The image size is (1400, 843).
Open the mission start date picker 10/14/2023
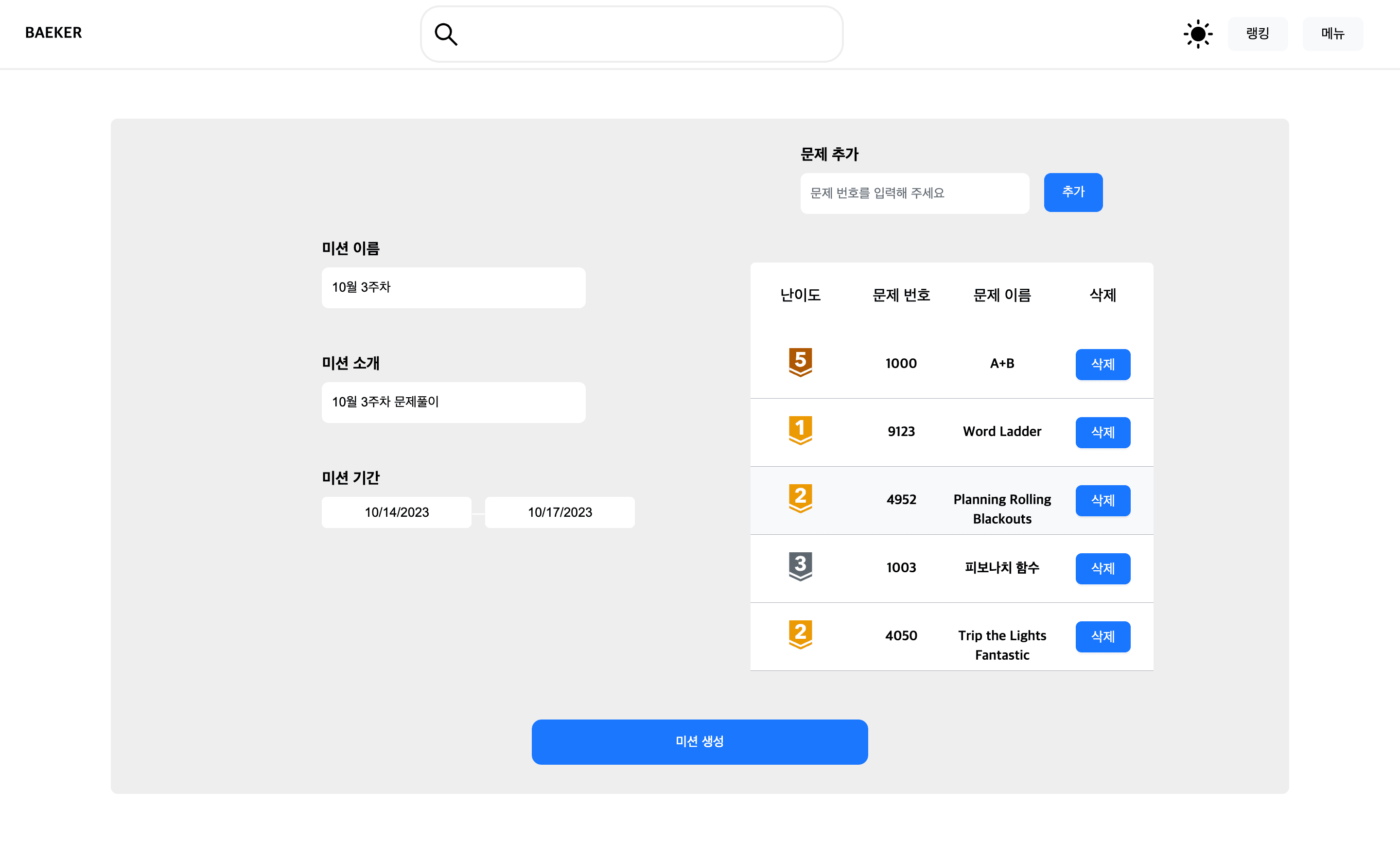click(x=397, y=512)
